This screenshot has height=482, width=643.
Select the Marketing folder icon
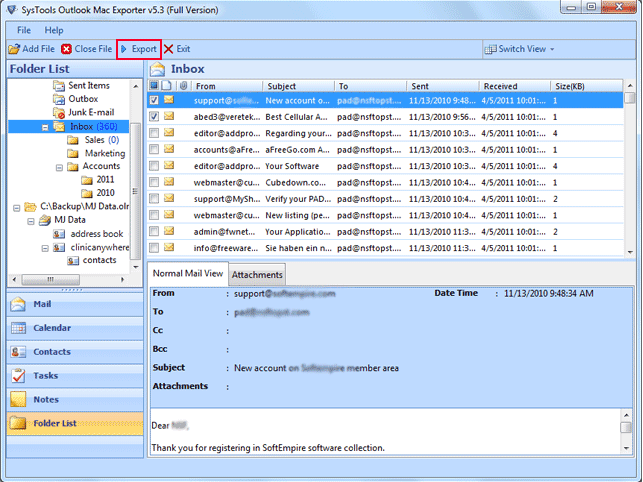point(73,153)
